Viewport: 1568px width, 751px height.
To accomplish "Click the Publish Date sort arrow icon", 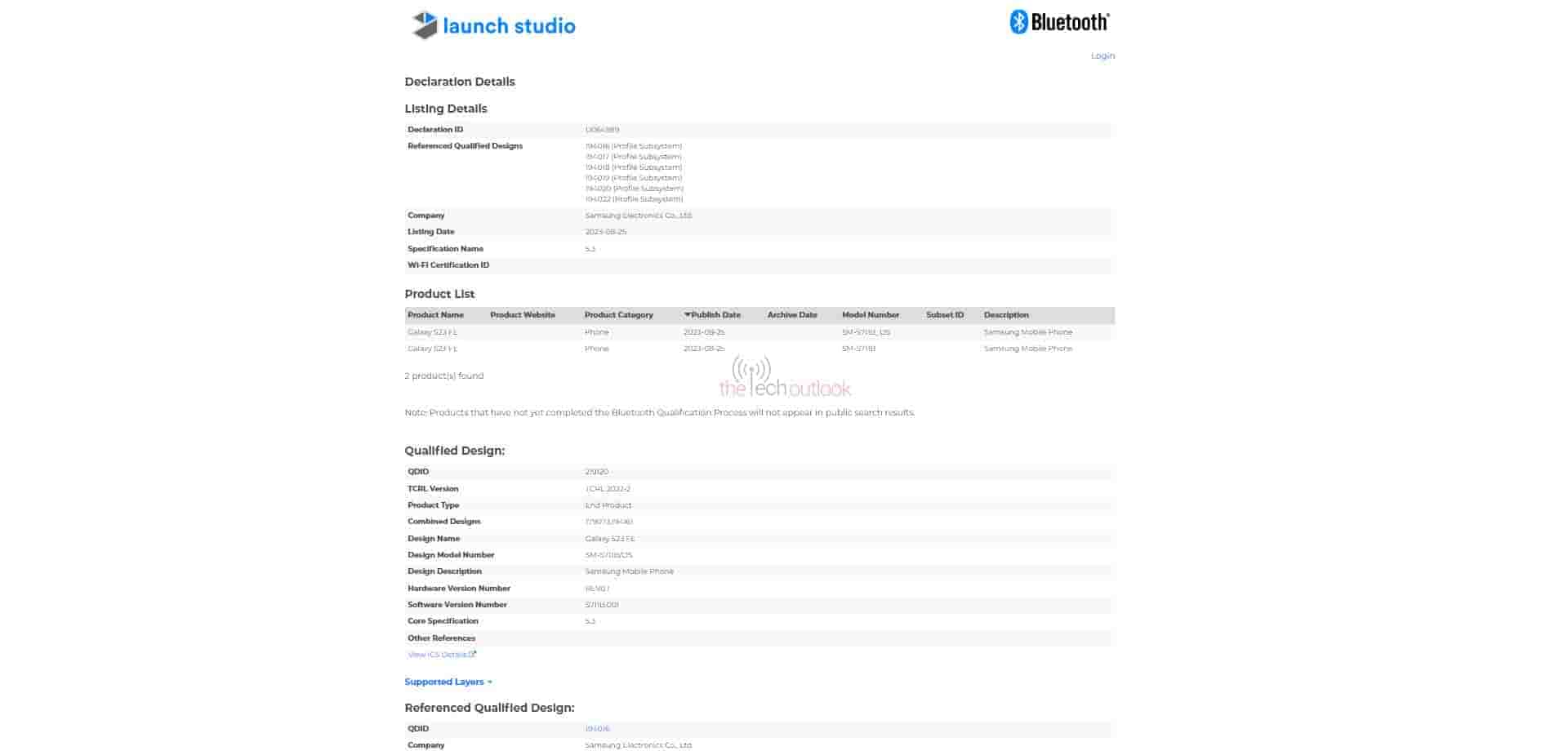I will [x=687, y=315].
